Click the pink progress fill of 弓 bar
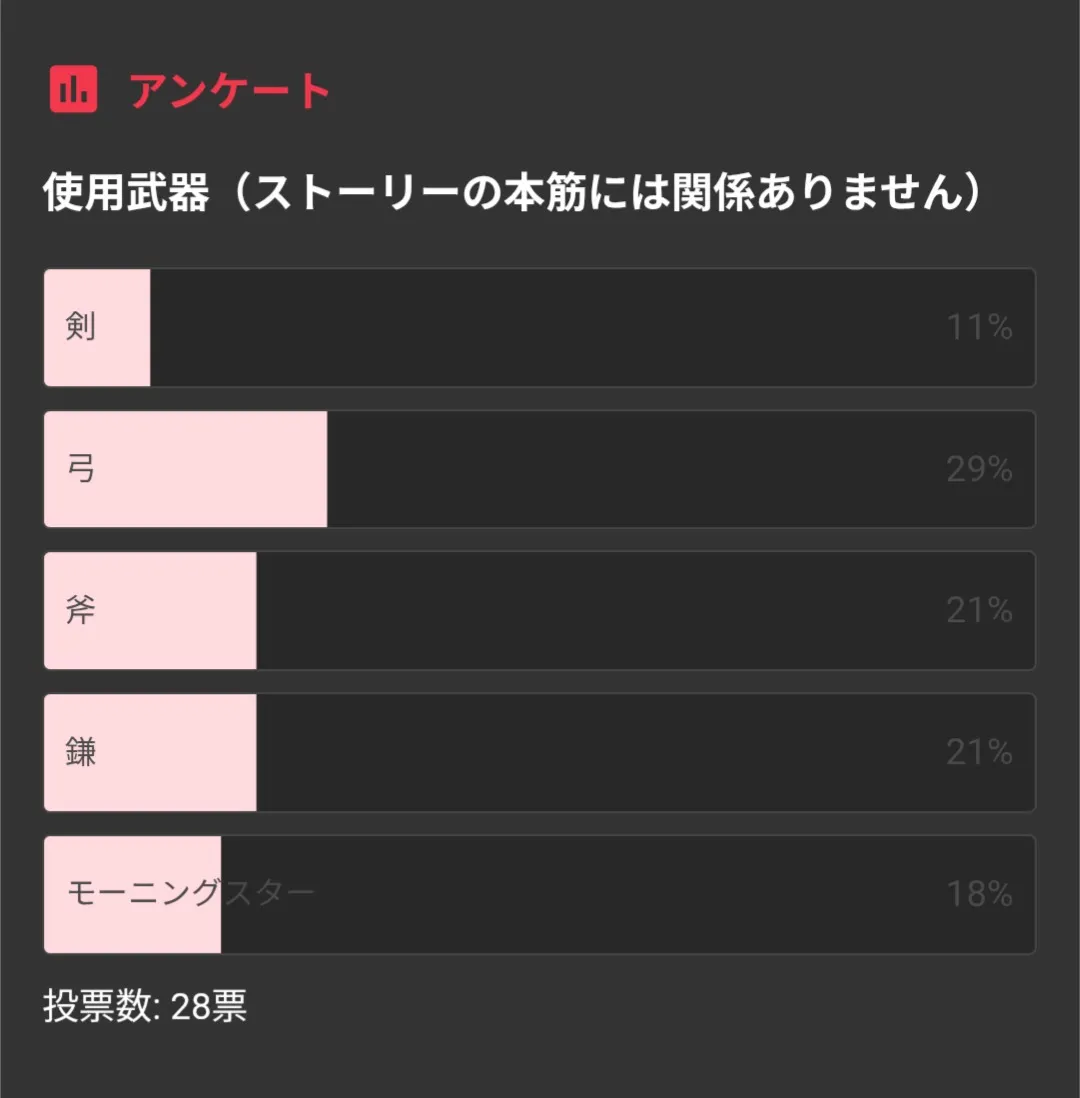 pos(220,469)
